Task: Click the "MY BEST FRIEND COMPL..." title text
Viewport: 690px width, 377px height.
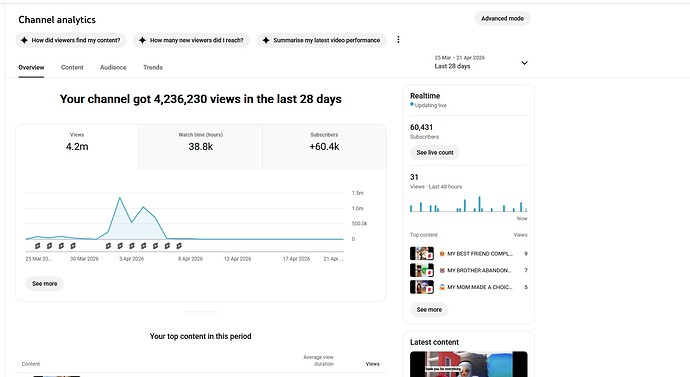Action: (480, 253)
